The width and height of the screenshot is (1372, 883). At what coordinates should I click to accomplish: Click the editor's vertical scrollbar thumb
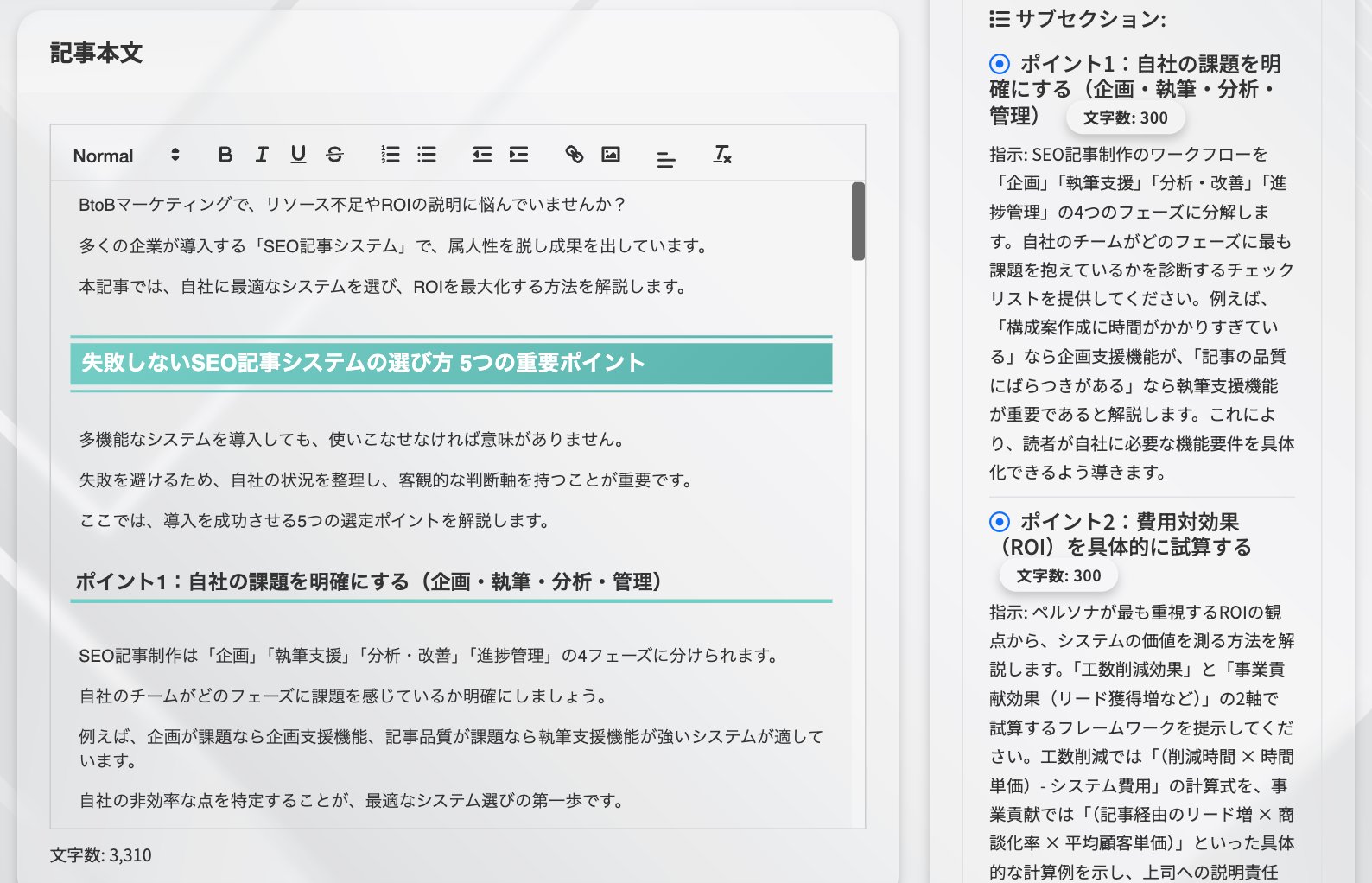point(858,221)
